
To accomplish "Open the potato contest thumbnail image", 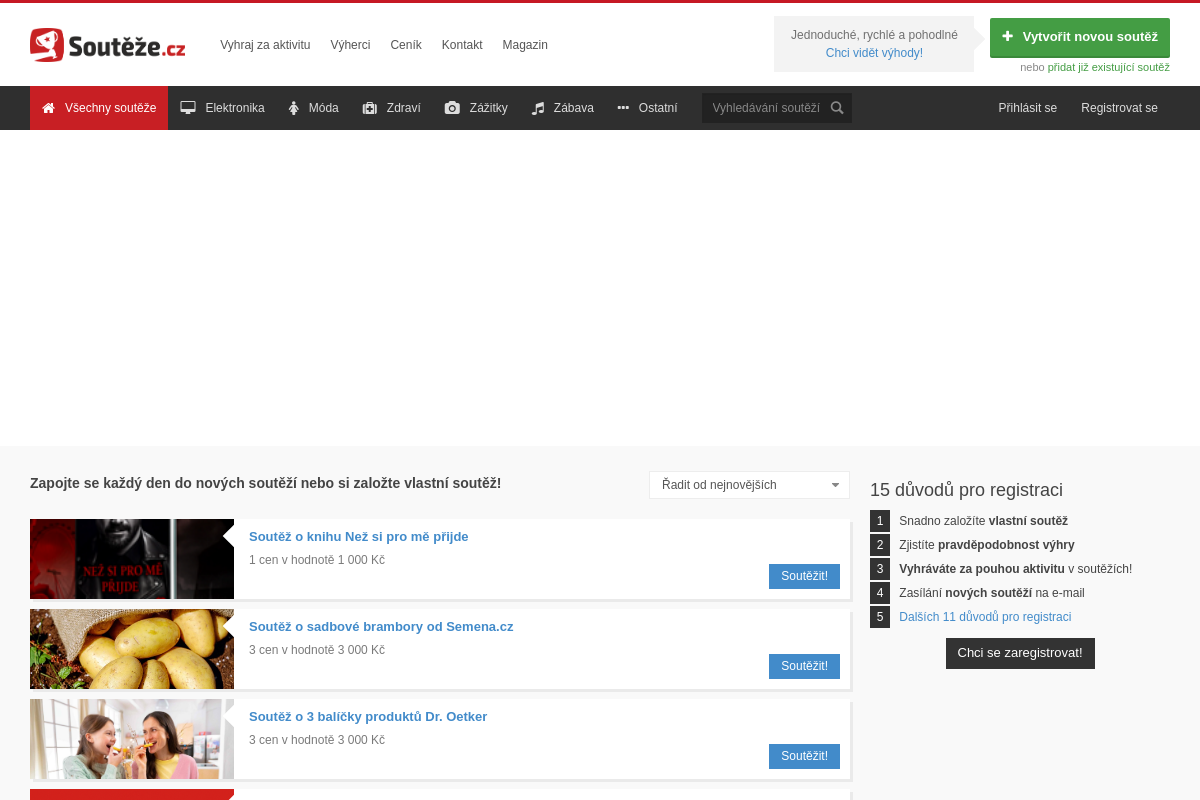I will 132,649.
